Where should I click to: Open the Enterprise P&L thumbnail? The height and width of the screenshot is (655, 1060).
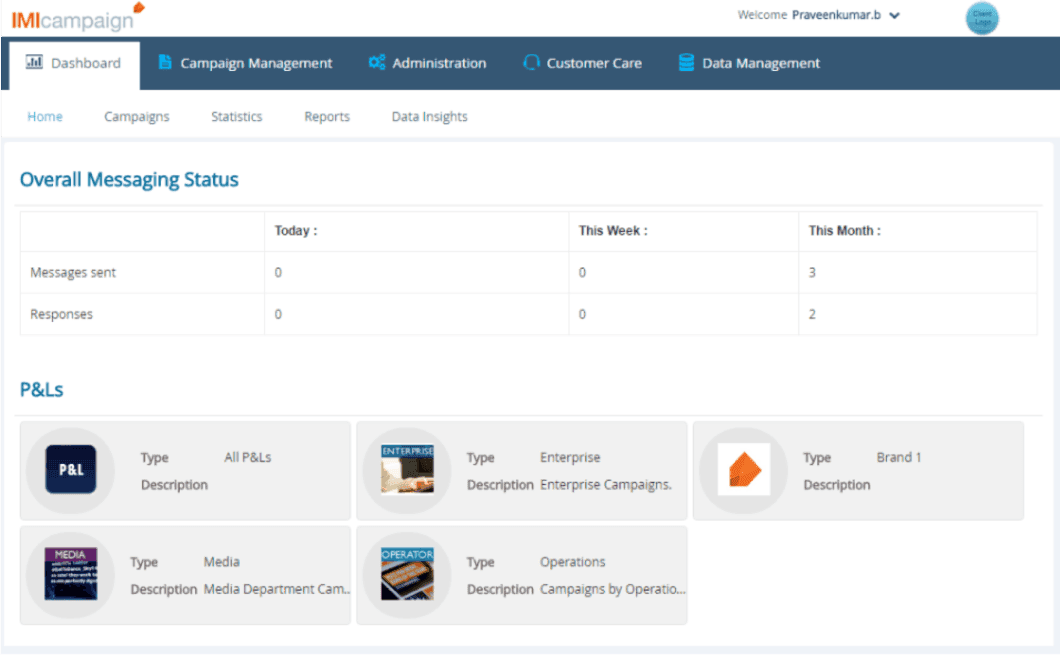(407, 469)
